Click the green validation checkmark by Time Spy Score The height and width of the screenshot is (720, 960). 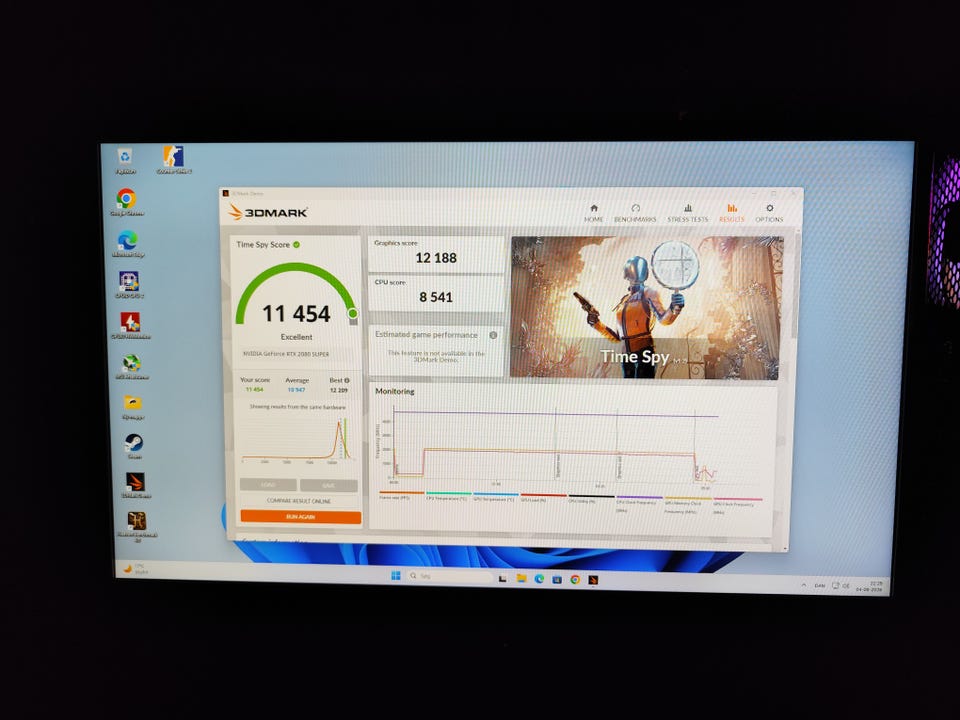pos(296,244)
